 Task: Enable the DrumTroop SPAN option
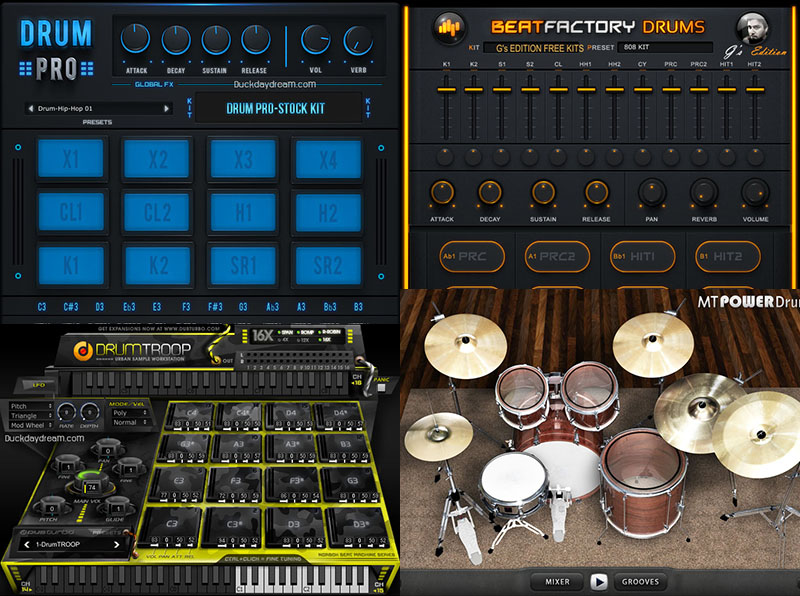point(285,332)
